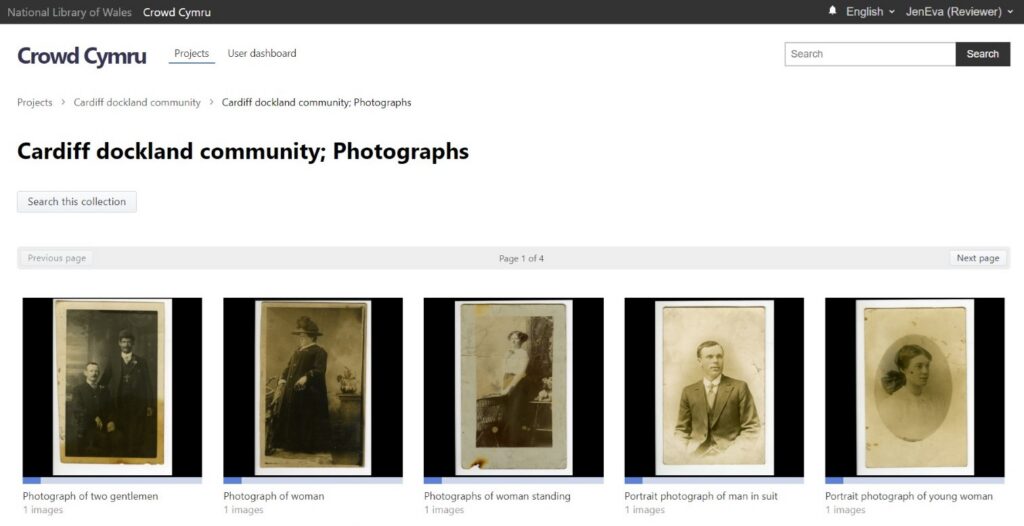Click the Previous page button
Image resolution: width=1024 pixels, height=526 pixels.
click(x=57, y=258)
